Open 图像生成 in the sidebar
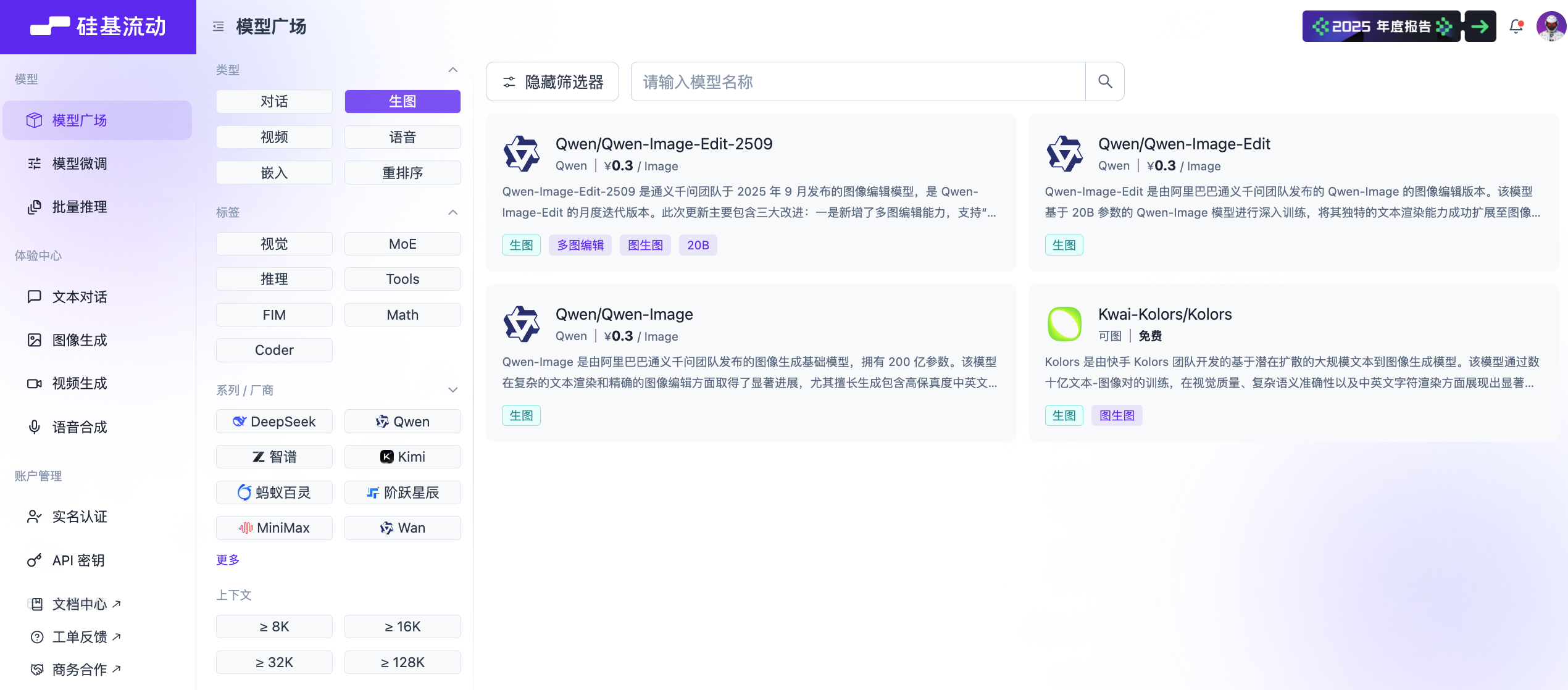The width and height of the screenshot is (1568, 690). pyautogui.click(x=79, y=340)
